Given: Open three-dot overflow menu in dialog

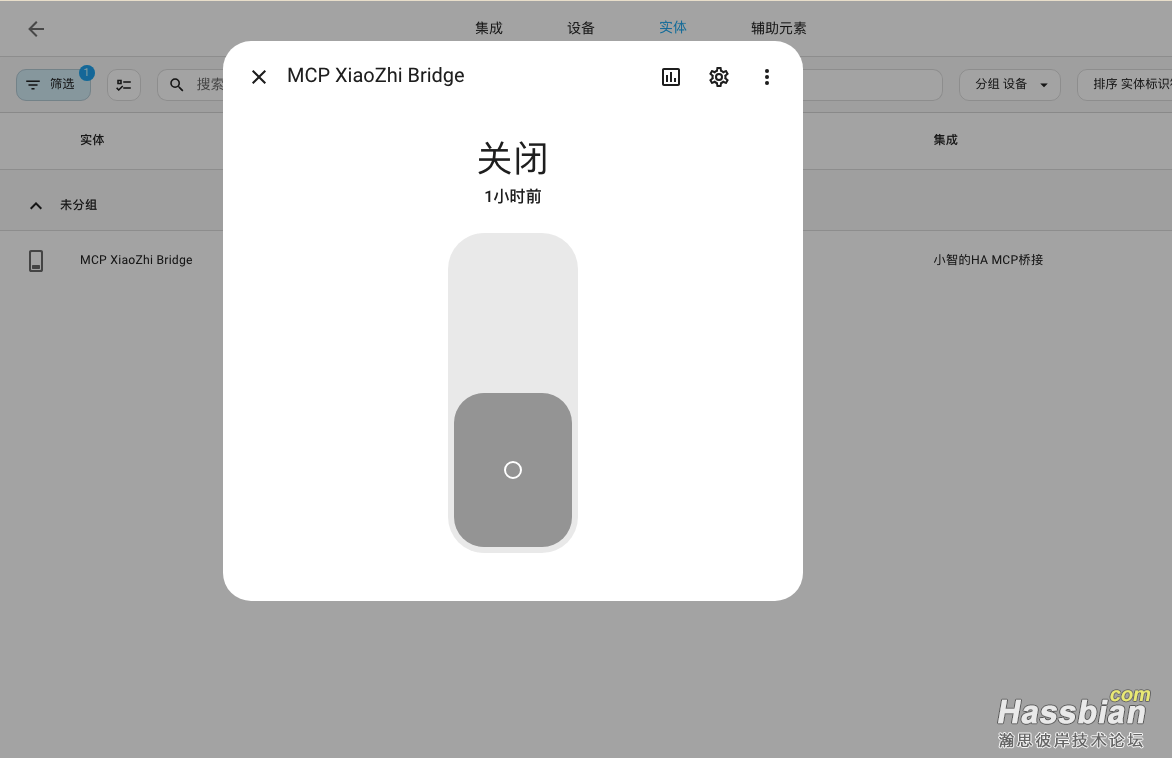Looking at the screenshot, I should 766,77.
